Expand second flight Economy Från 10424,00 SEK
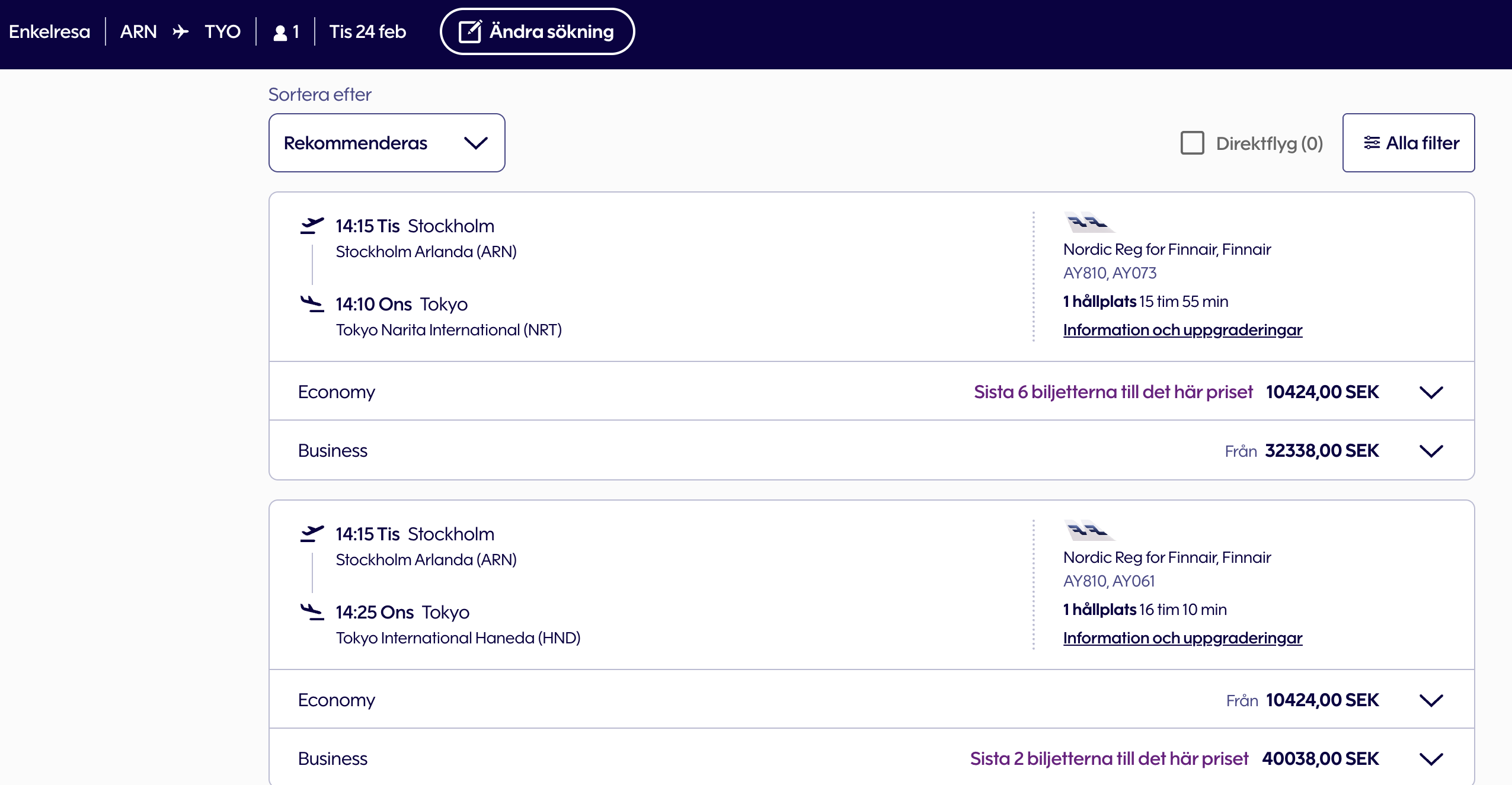This screenshot has width=1512, height=785. [x=1430, y=700]
